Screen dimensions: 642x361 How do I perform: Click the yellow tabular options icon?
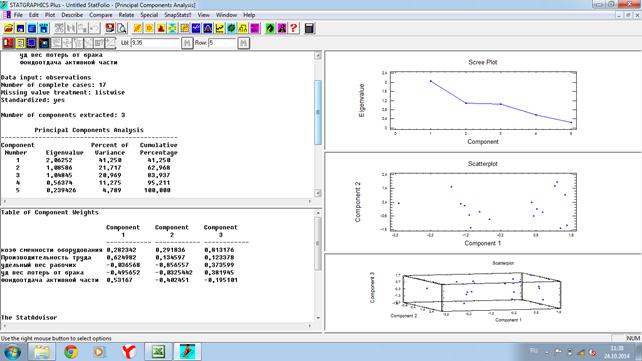(x=20, y=43)
